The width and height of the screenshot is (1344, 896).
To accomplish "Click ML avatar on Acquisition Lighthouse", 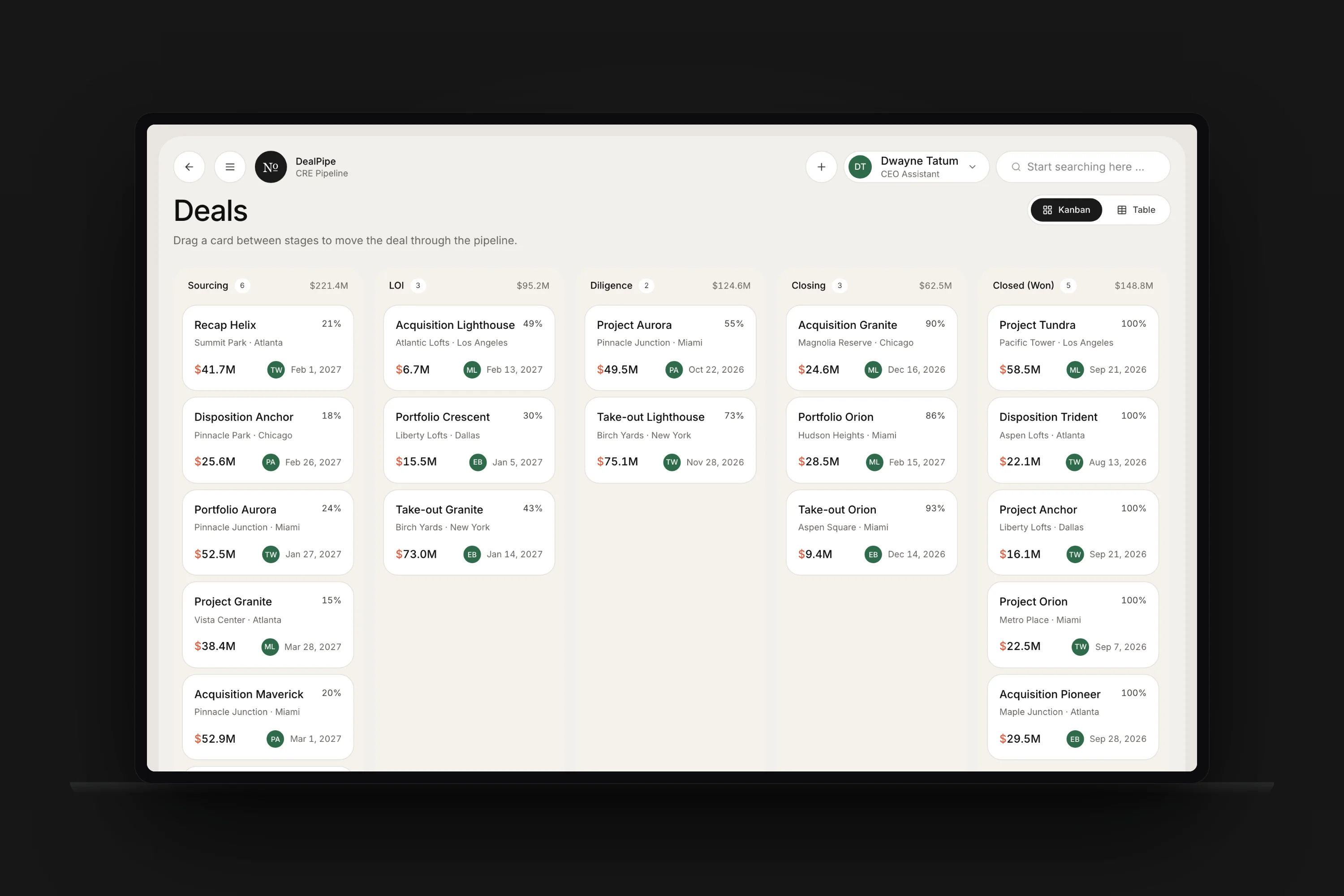I will click(x=472, y=370).
